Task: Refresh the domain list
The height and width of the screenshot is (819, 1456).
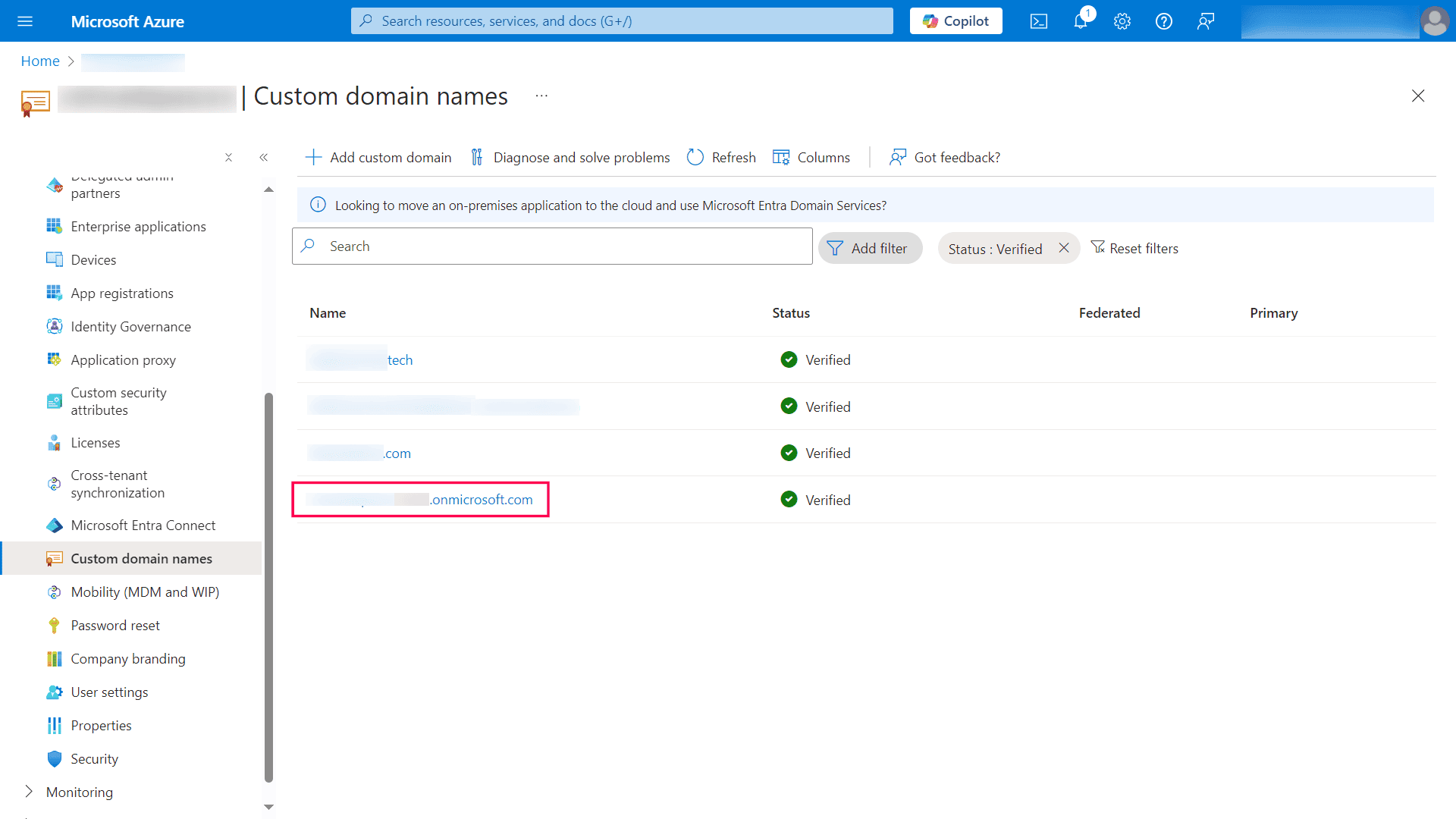Action: [x=720, y=157]
